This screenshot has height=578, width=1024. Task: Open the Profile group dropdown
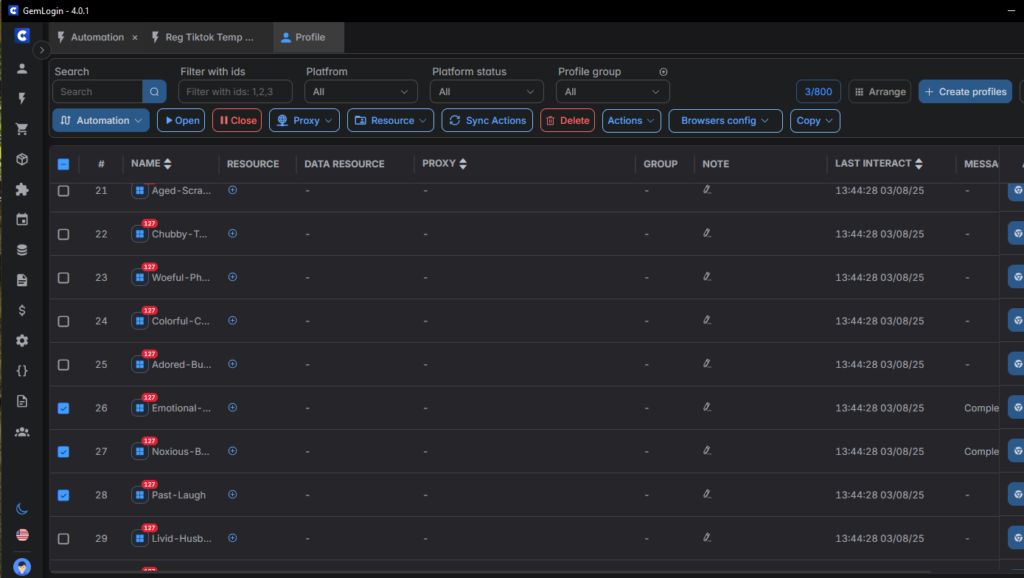pyautogui.click(x=613, y=92)
